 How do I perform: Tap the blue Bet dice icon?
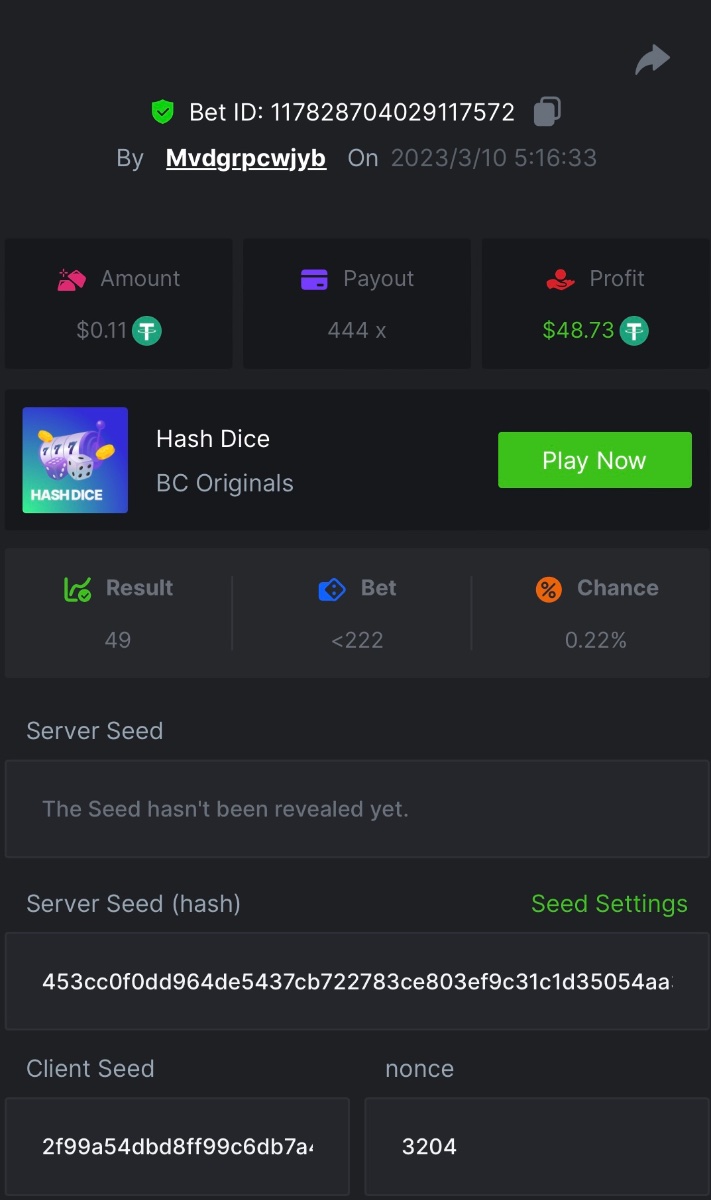[331, 589]
